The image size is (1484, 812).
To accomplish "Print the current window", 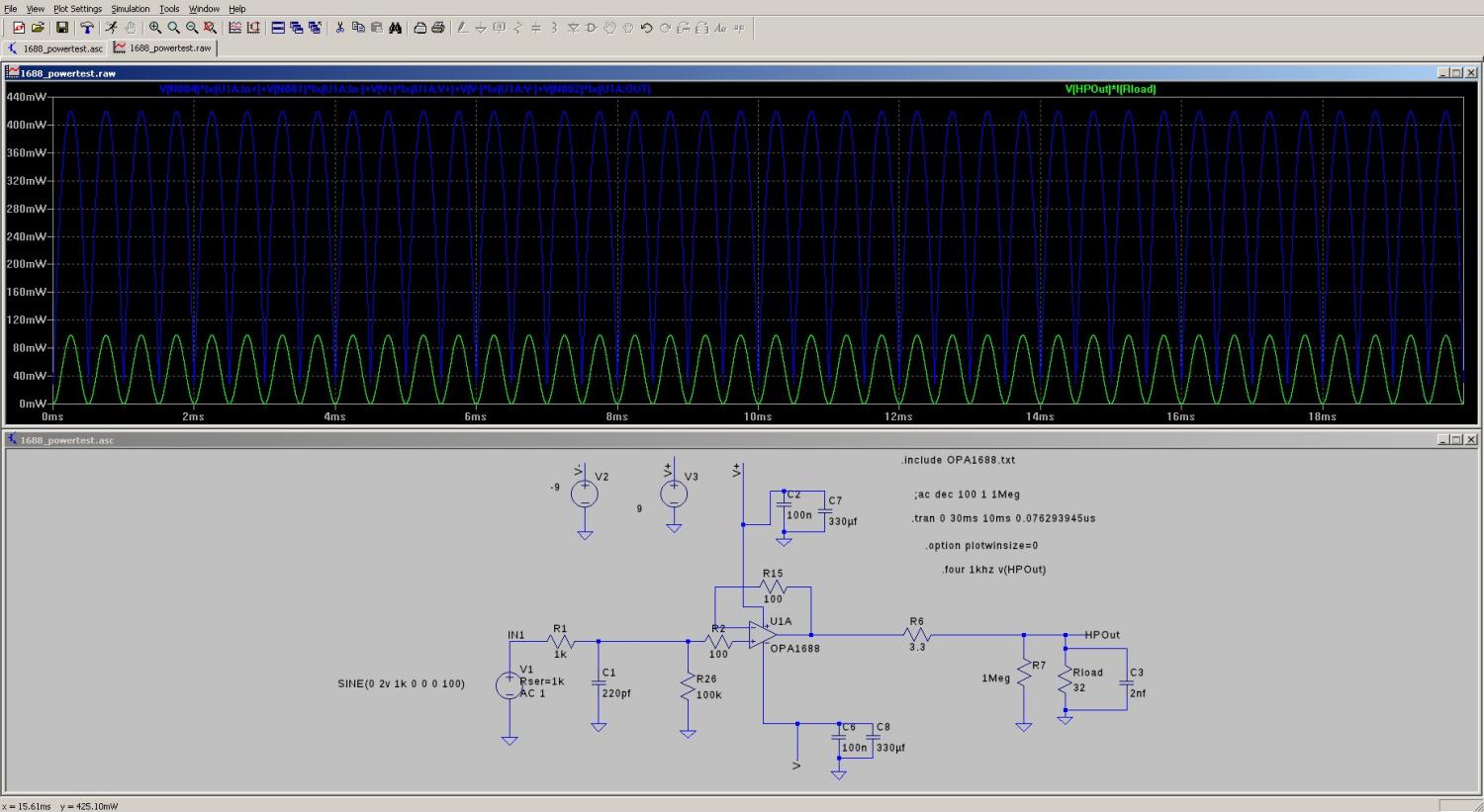I will (437, 28).
